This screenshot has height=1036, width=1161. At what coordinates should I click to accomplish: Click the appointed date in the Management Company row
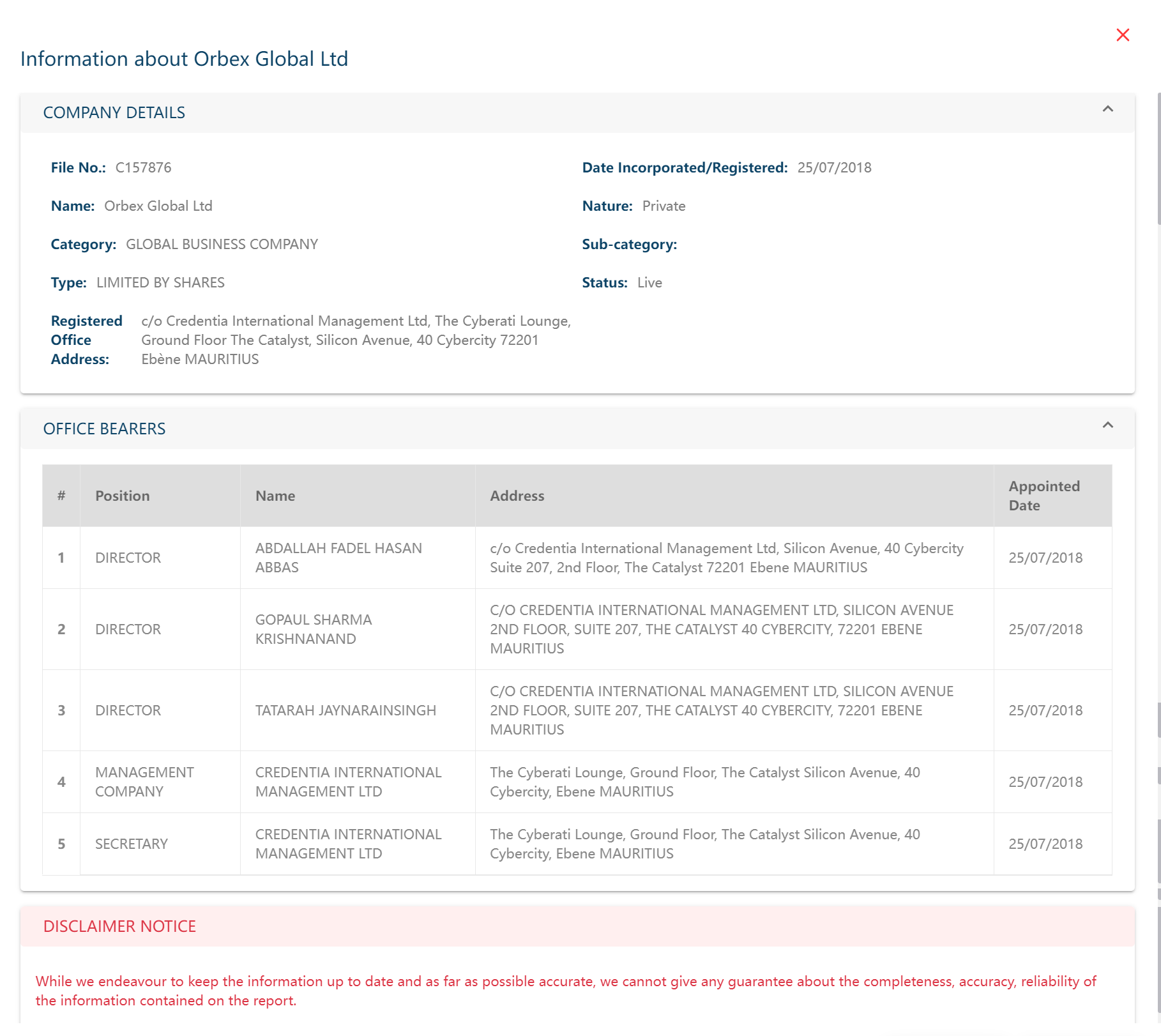coord(1046,782)
